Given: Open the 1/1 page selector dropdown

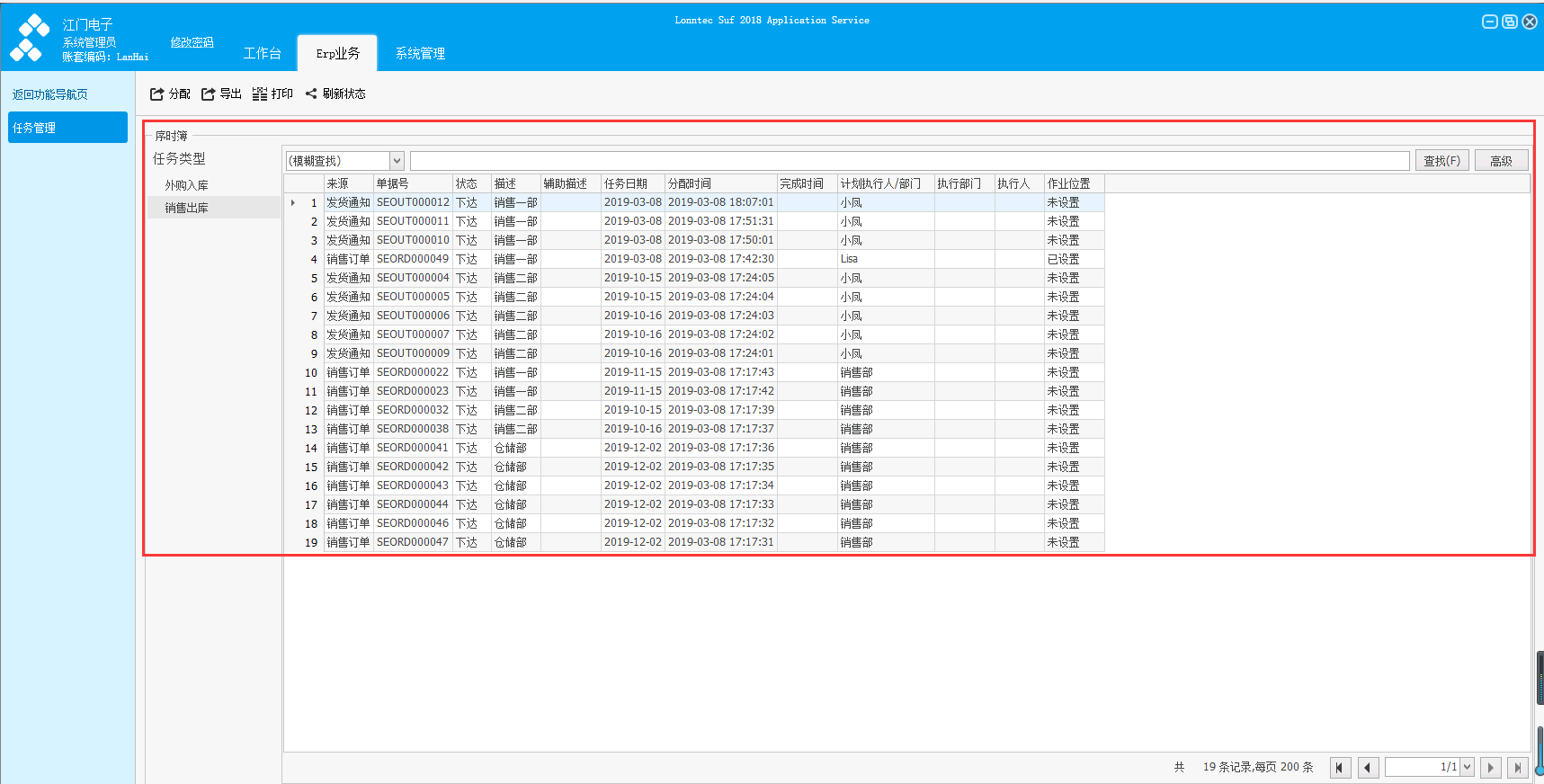Looking at the screenshot, I should click(x=1467, y=768).
